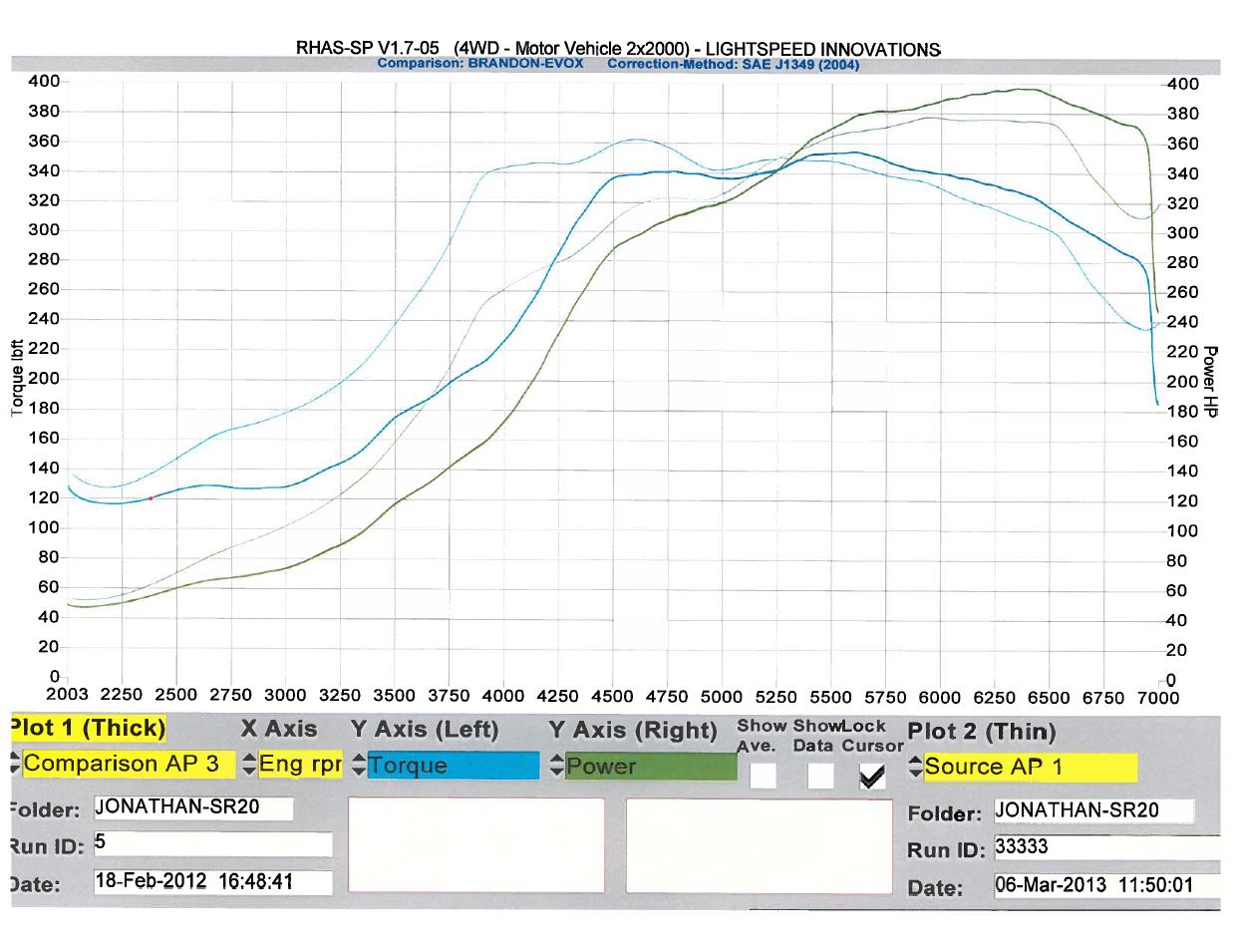Click the Plot 1 (Thick) label

coord(88,728)
